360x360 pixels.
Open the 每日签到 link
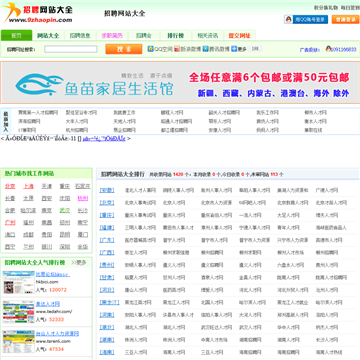point(350,7)
